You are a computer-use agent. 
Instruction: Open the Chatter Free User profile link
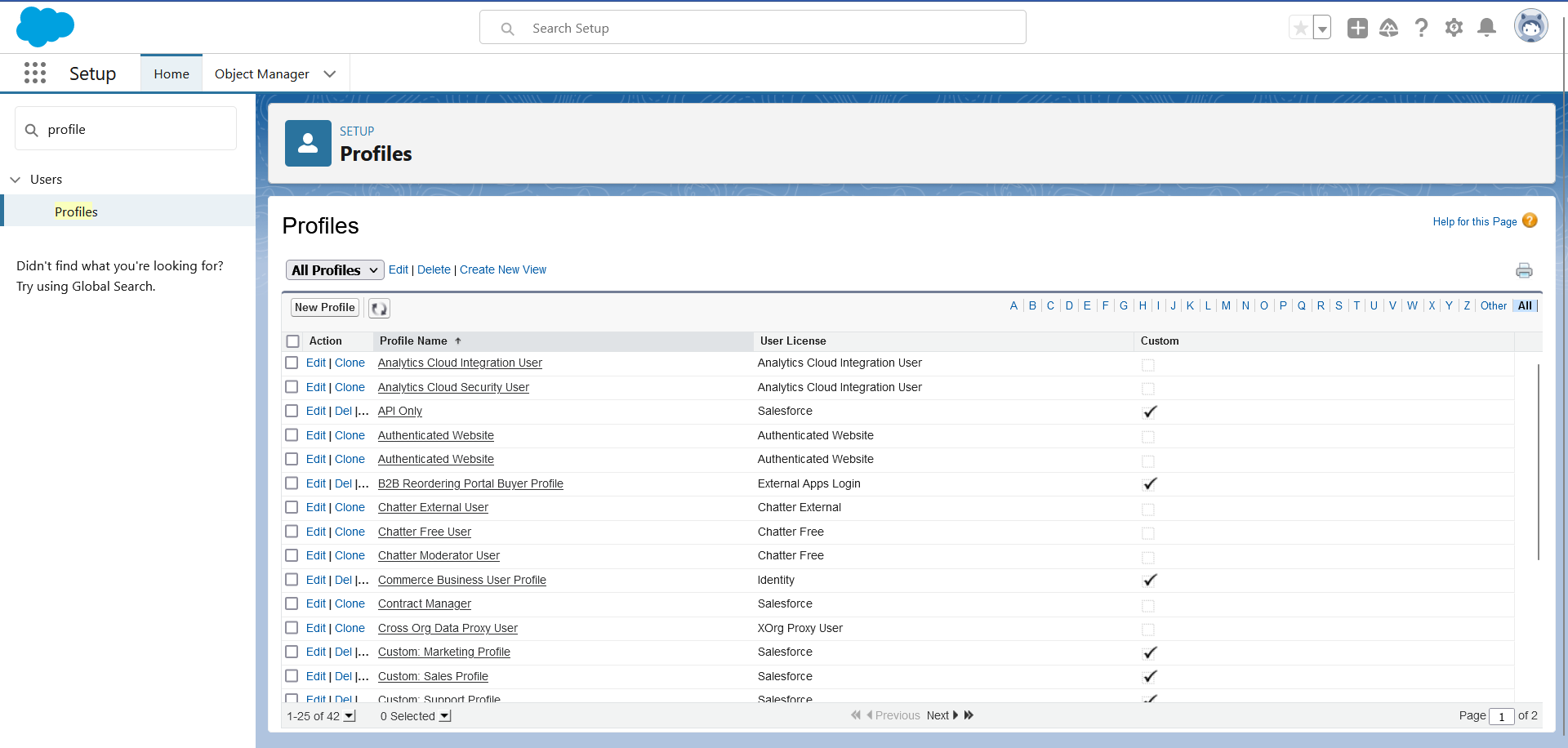click(x=424, y=532)
